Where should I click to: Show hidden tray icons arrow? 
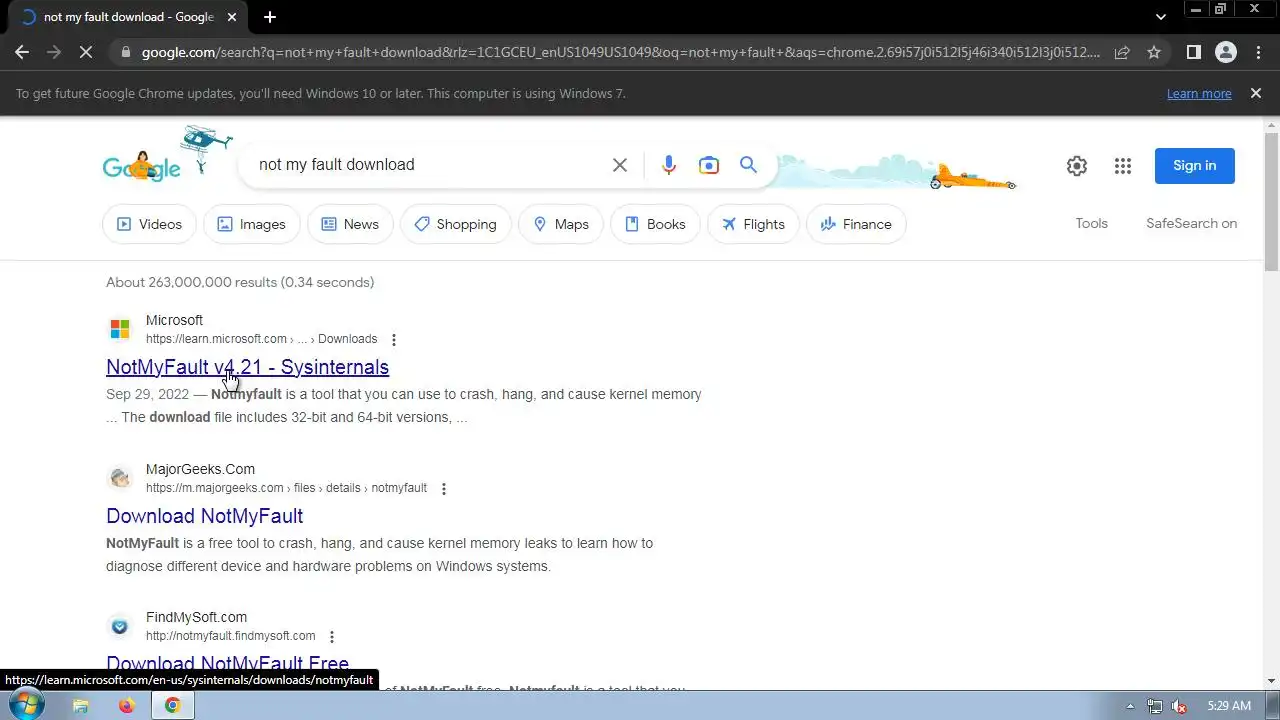click(1130, 706)
